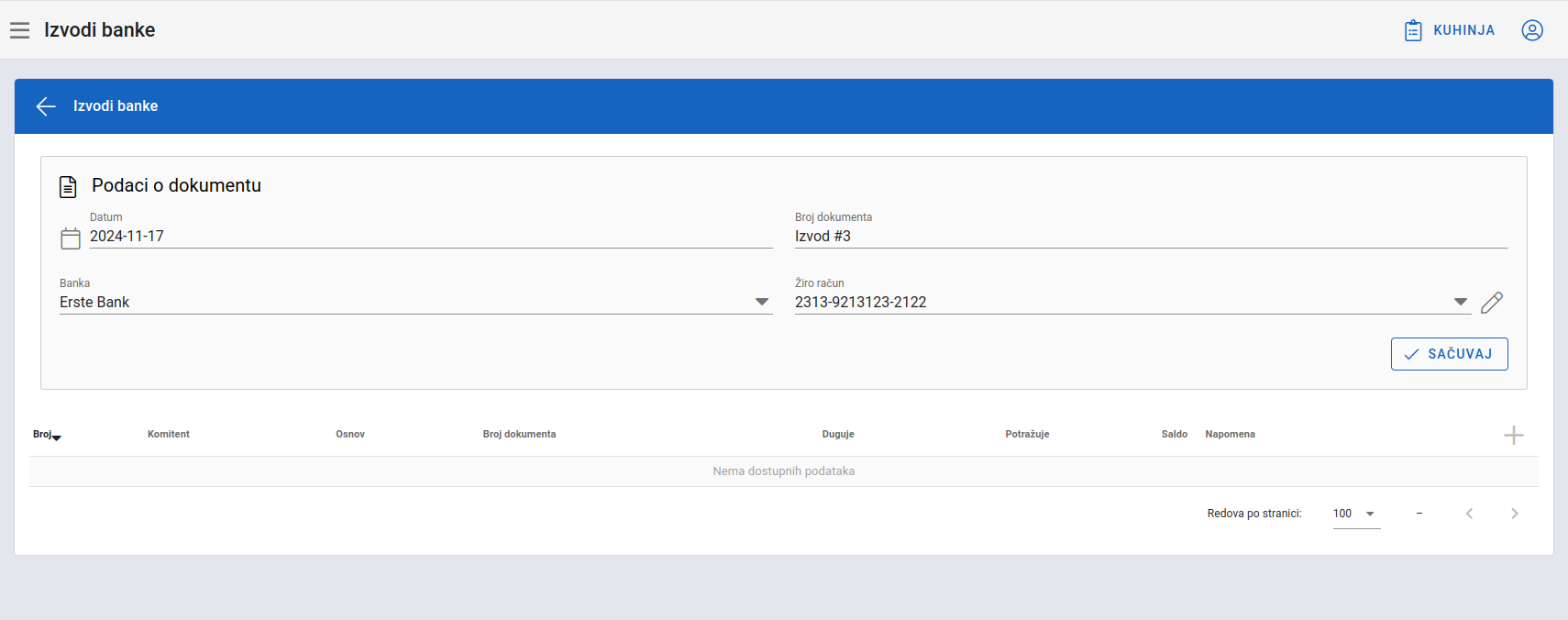Open the calendar icon next to Datum
Image resolution: width=1568 pixels, height=620 pixels.
click(x=71, y=238)
